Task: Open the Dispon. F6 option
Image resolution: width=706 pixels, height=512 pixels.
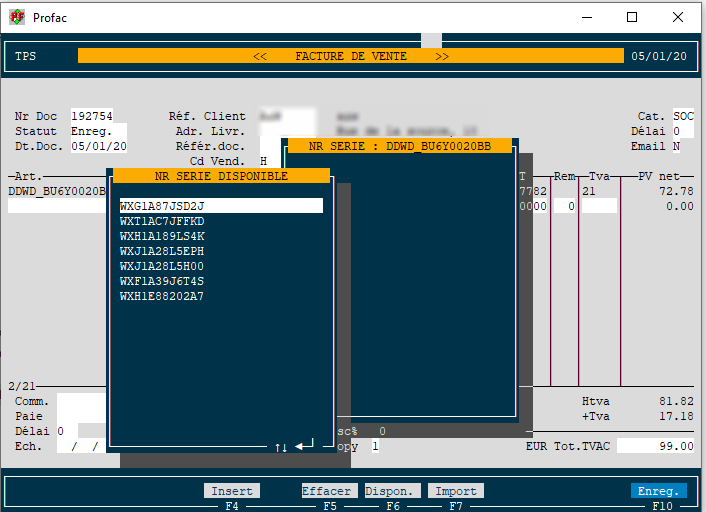Action: pyautogui.click(x=391, y=491)
